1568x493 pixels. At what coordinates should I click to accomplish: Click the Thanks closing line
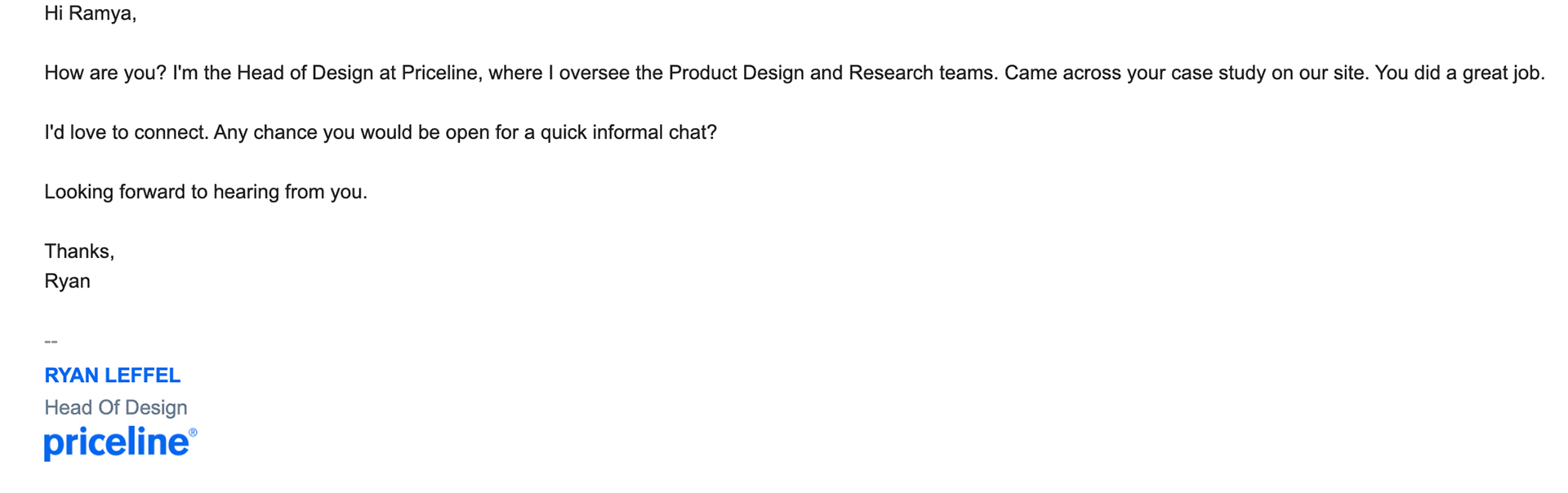point(79,251)
